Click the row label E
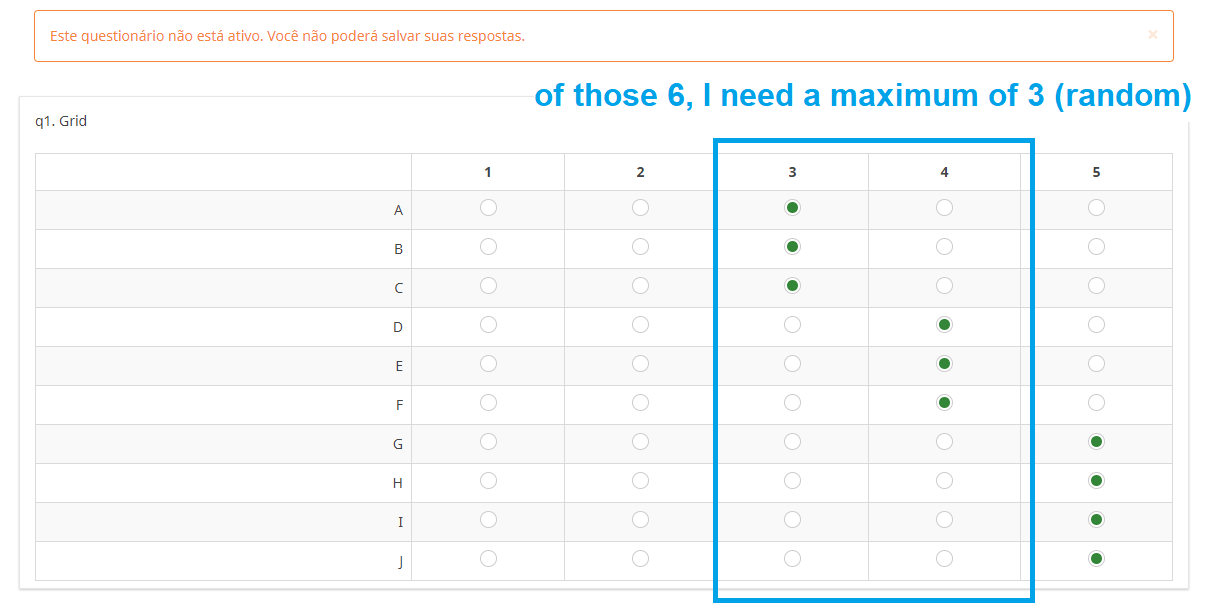 pyautogui.click(x=399, y=366)
